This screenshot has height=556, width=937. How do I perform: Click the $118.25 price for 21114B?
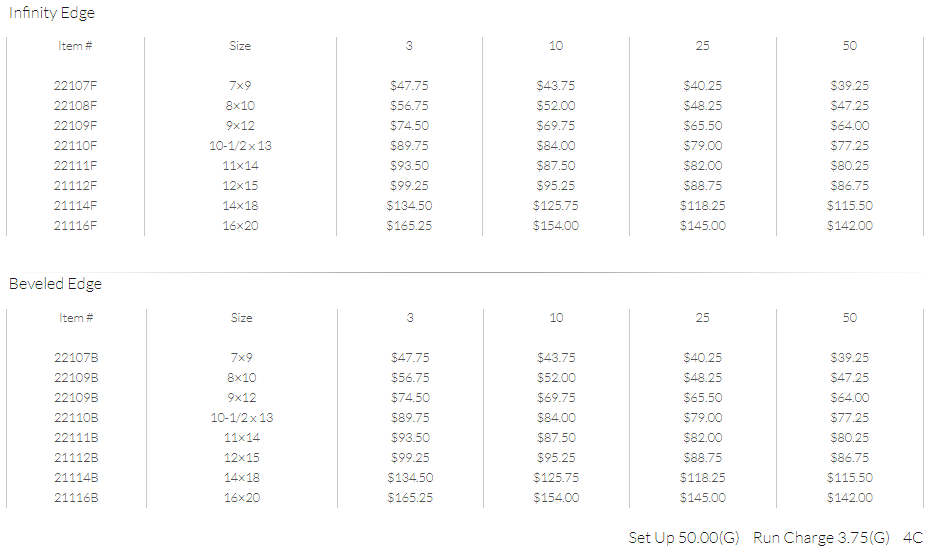click(x=703, y=478)
